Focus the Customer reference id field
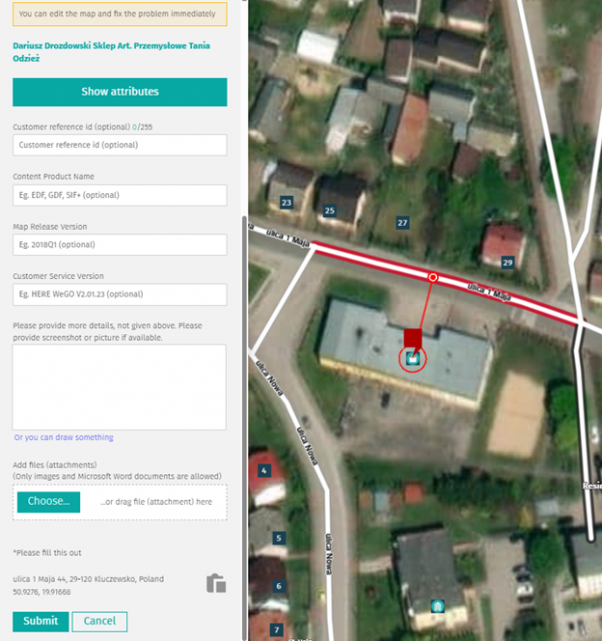602x641 pixels. coord(120,145)
